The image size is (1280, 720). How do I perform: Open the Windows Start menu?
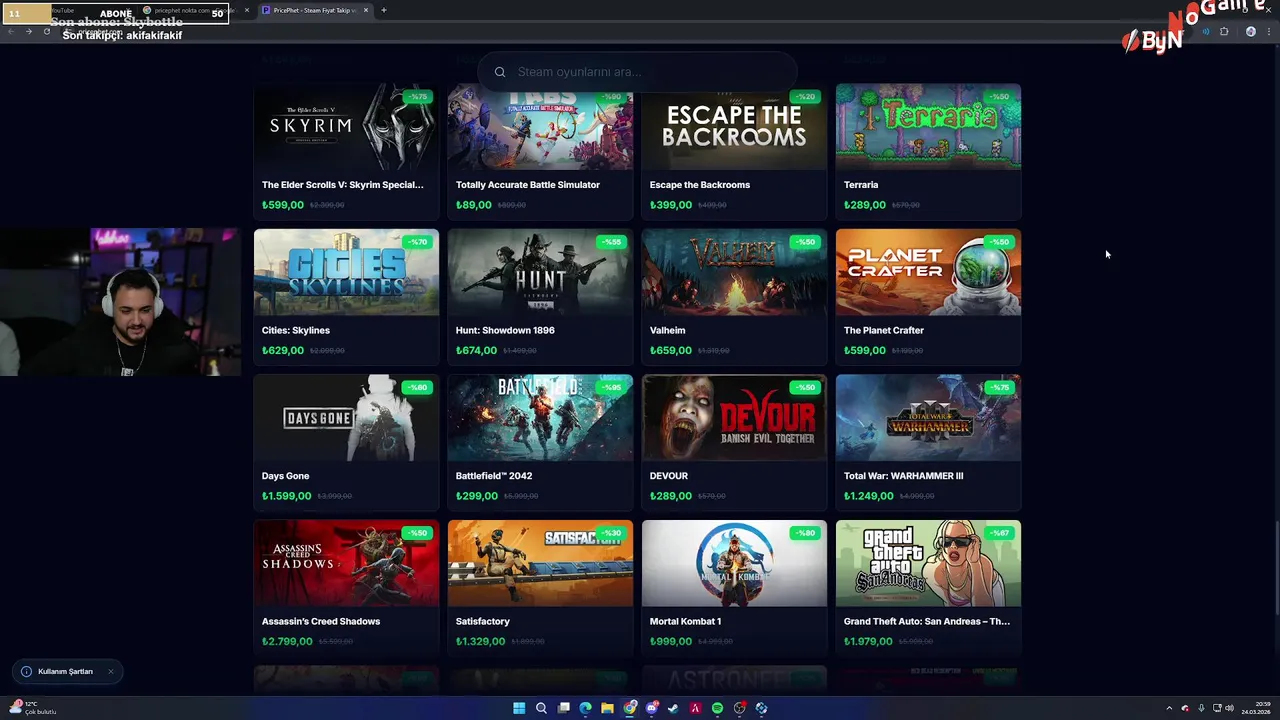tap(519, 708)
